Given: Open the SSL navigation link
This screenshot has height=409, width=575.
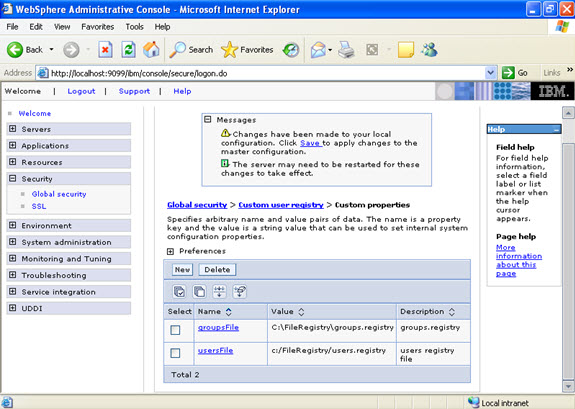Looking at the screenshot, I should [x=39, y=206].
